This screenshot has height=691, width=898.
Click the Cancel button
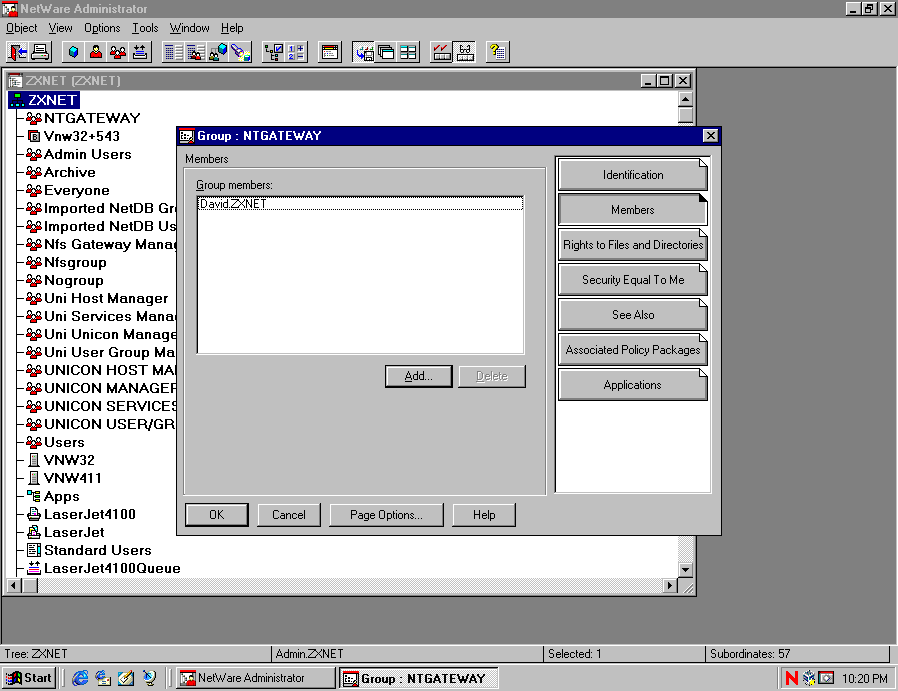(x=289, y=515)
